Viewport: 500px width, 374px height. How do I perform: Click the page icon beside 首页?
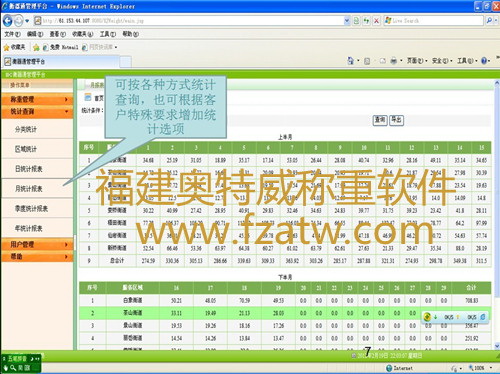click(88, 97)
